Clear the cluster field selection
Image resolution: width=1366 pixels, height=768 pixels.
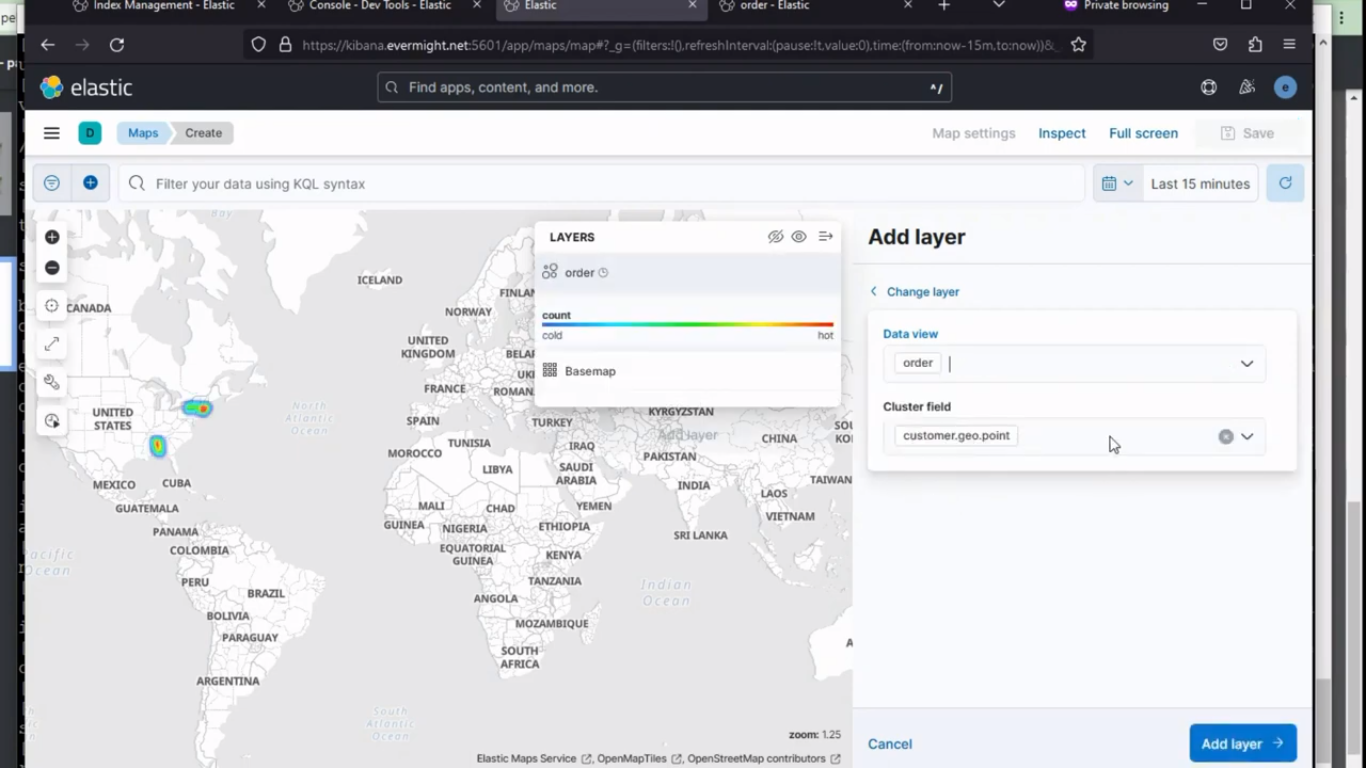tap(1226, 436)
